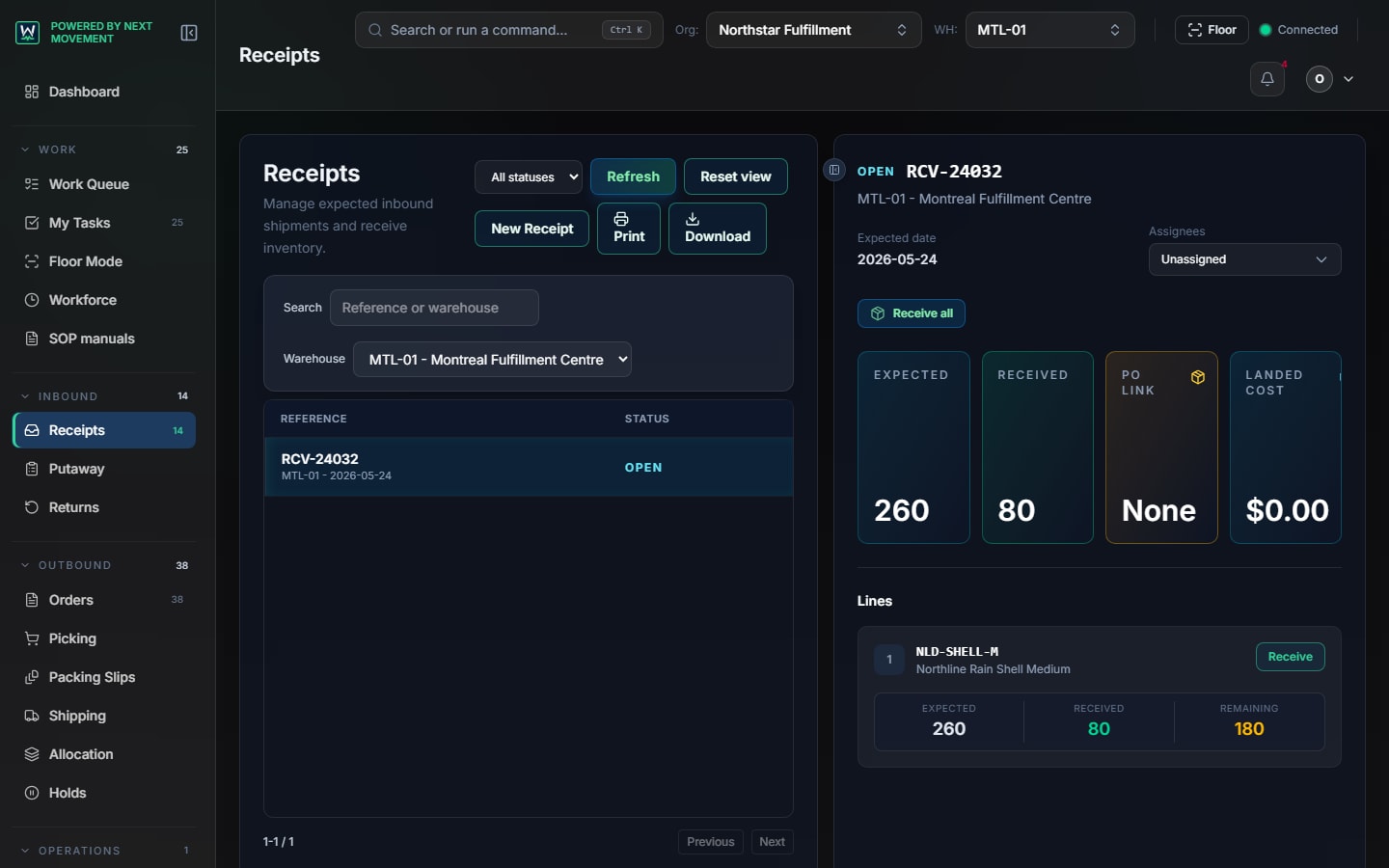The image size is (1389, 868).
Task: Collapse the WORK section
Action: tap(104, 149)
